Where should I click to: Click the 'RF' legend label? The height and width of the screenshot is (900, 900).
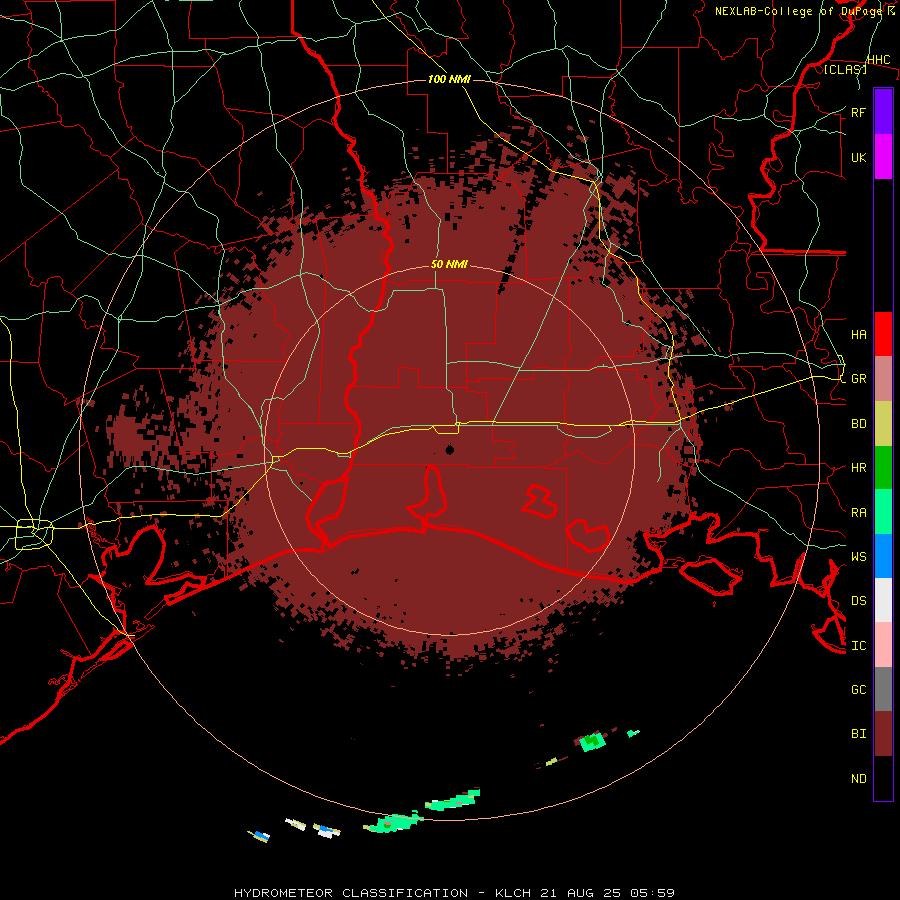[858, 112]
